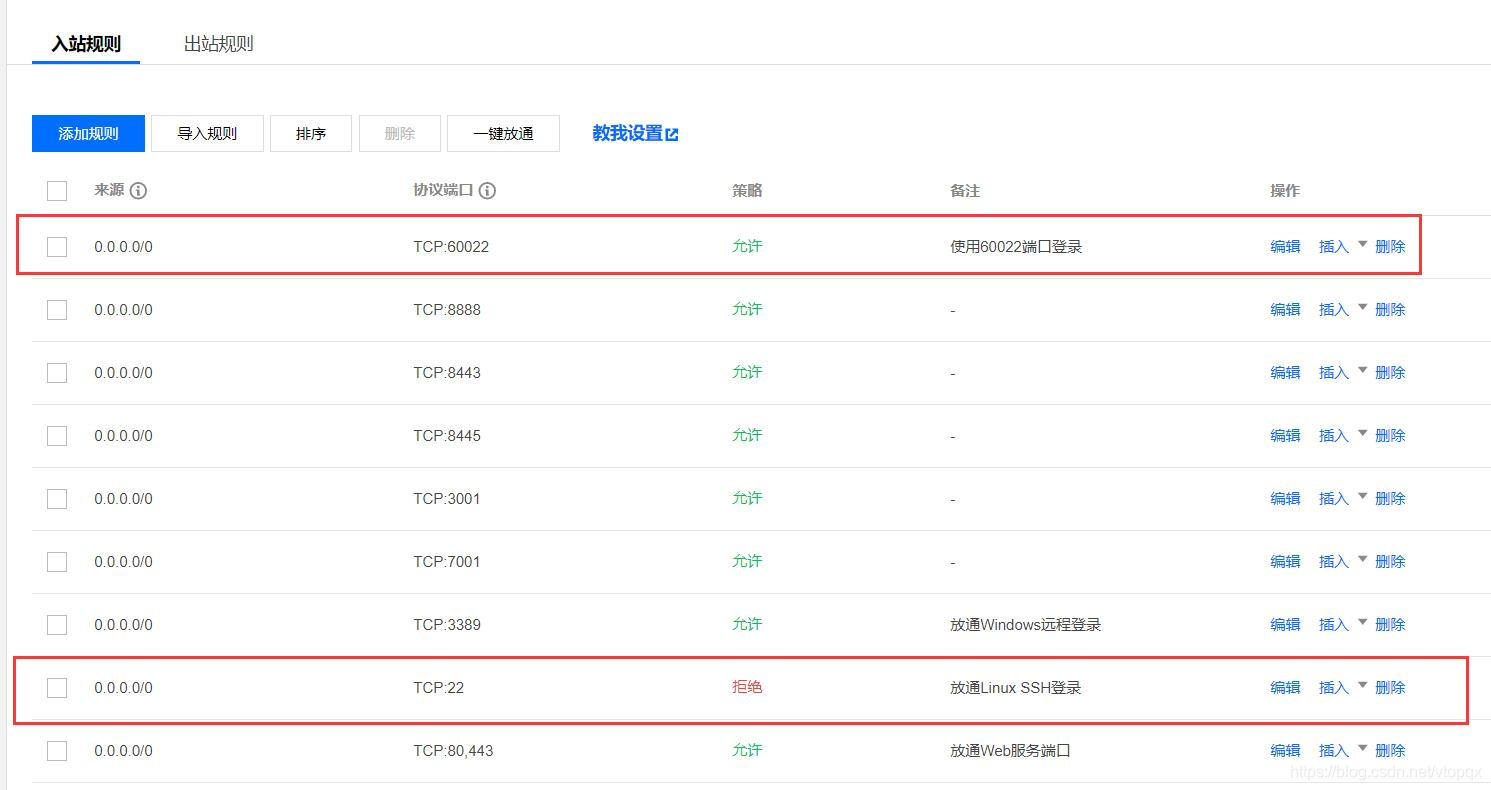
Task: Expand 插入 dropdown for TCP:80,443 rule
Action: (1362, 748)
